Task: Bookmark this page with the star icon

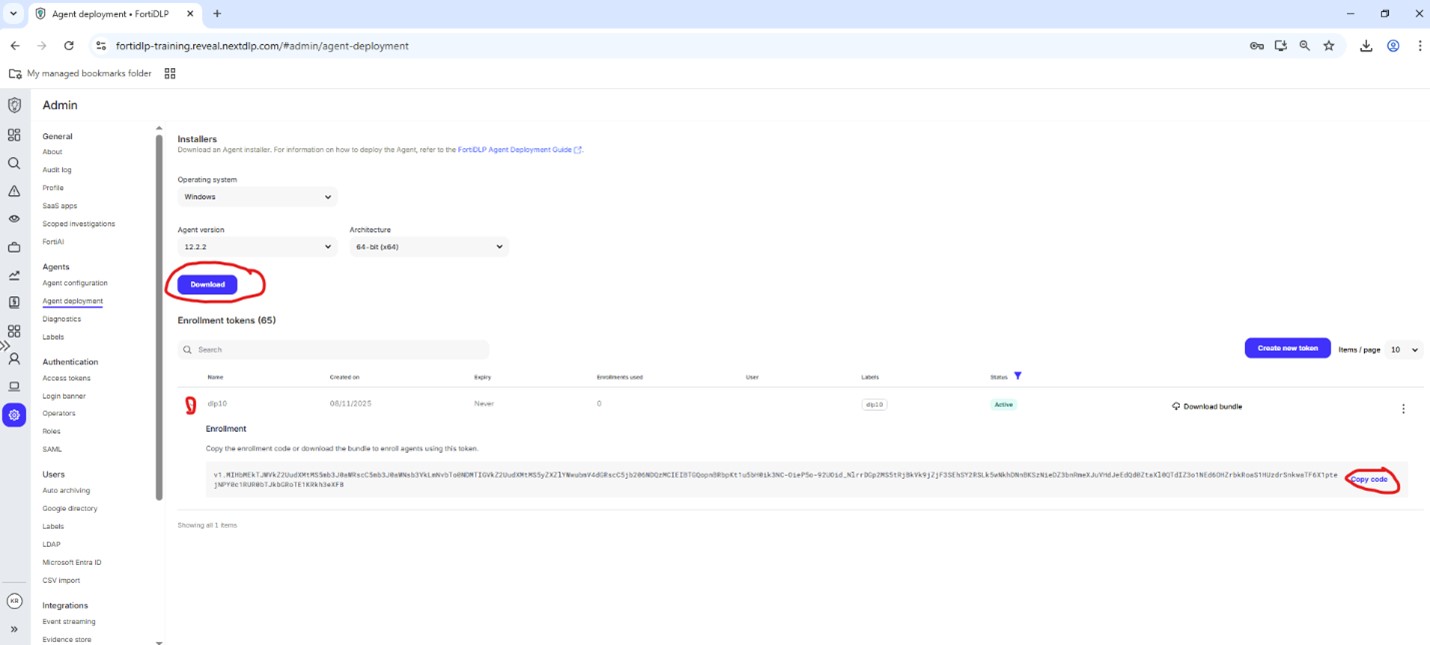Action: (1329, 45)
